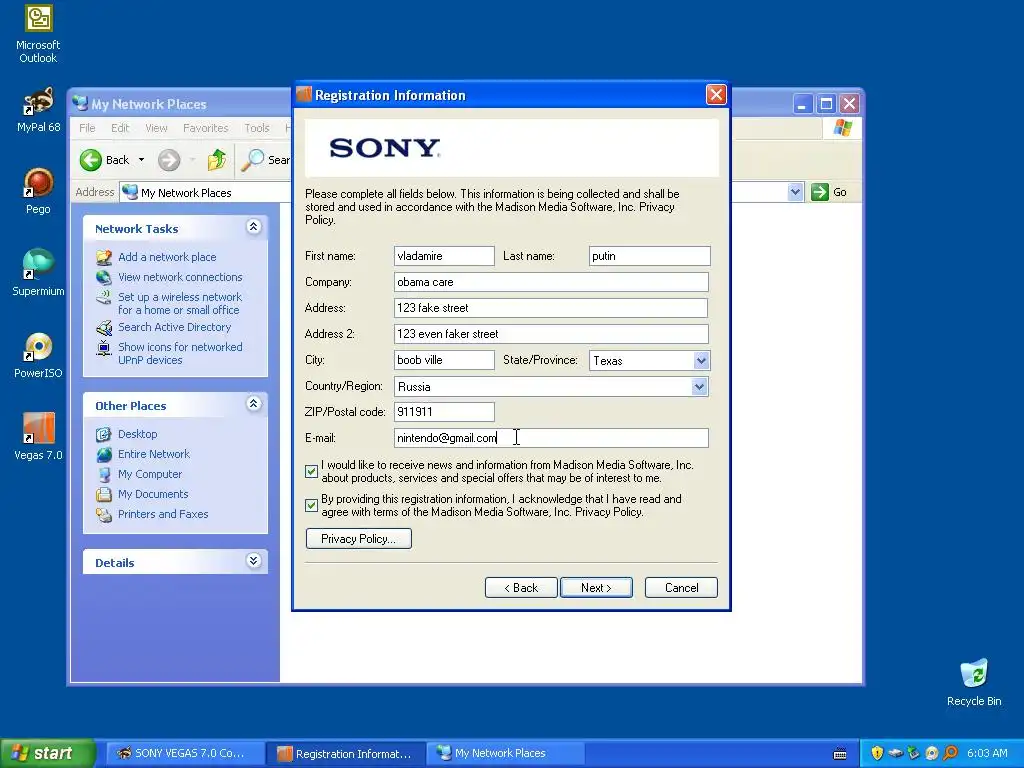Click the Registration Information taskbar item

[346, 753]
